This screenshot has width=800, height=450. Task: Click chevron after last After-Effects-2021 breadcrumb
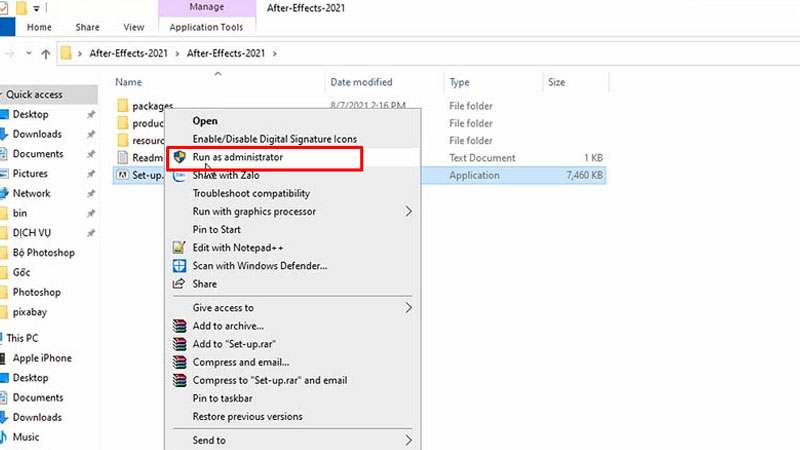tap(274, 54)
